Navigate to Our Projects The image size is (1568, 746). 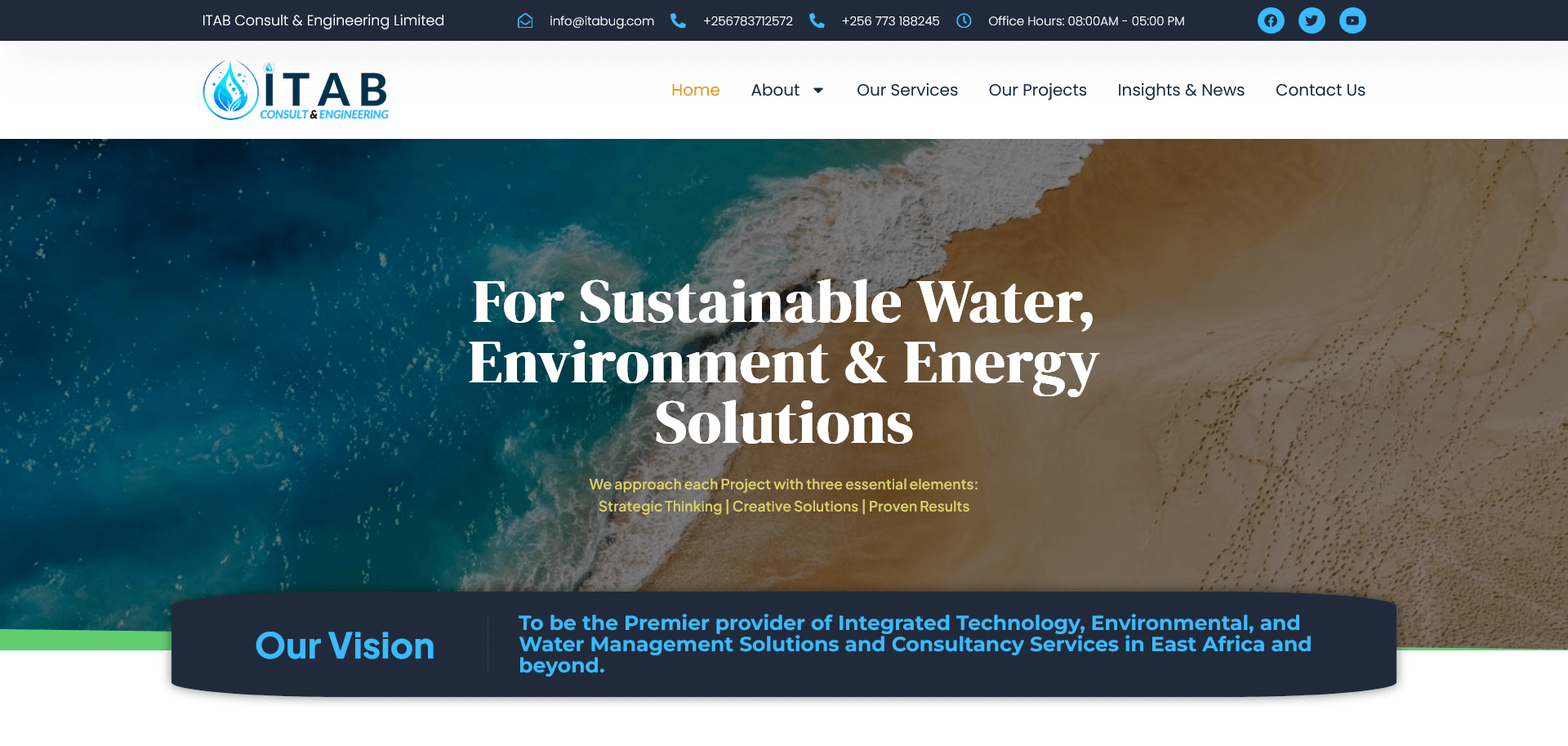point(1037,90)
